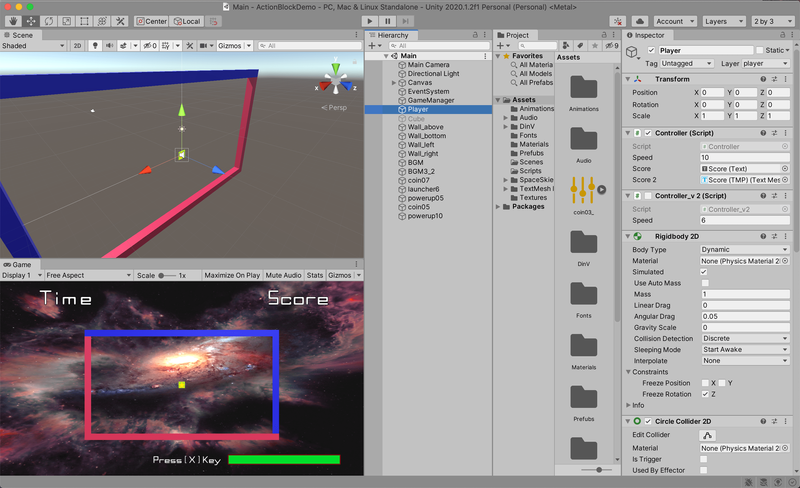
Task: Toggle 2D scene view mode
Action: (78, 46)
